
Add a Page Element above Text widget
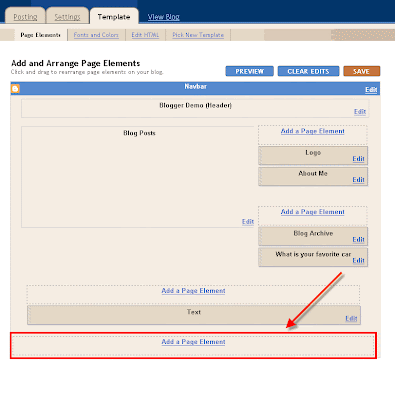(193, 291)
